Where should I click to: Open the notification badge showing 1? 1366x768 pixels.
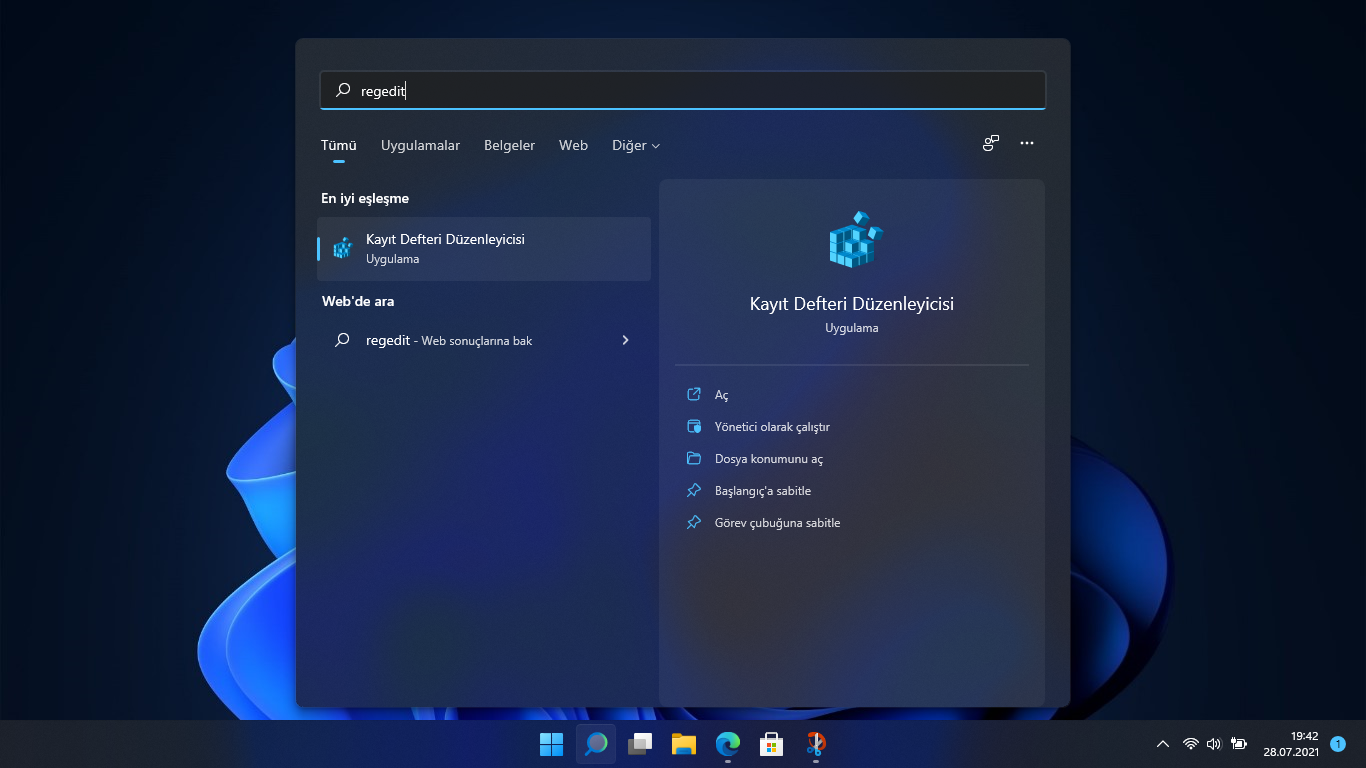1338,744
